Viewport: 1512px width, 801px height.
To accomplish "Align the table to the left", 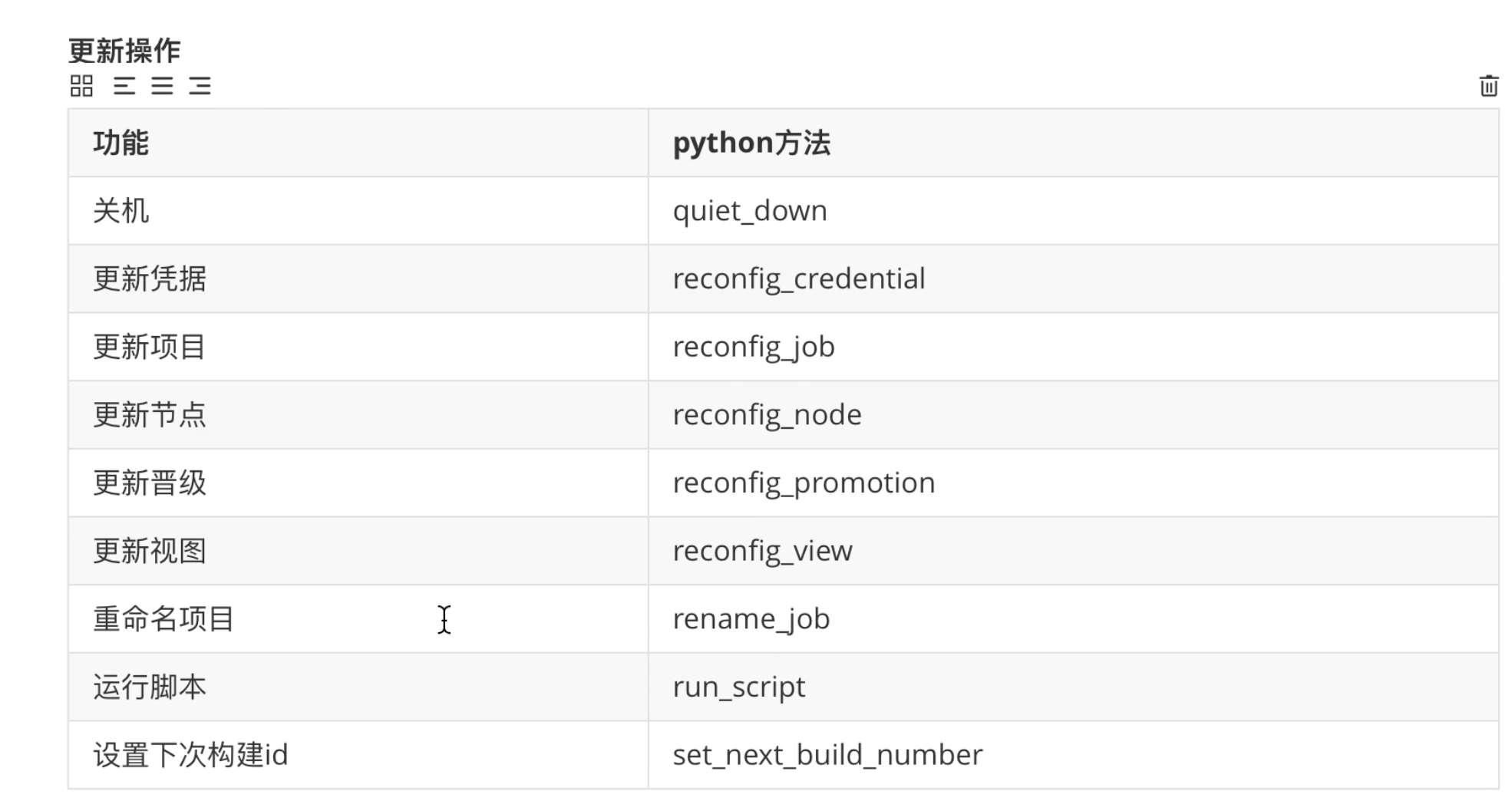I will point(124,86).
